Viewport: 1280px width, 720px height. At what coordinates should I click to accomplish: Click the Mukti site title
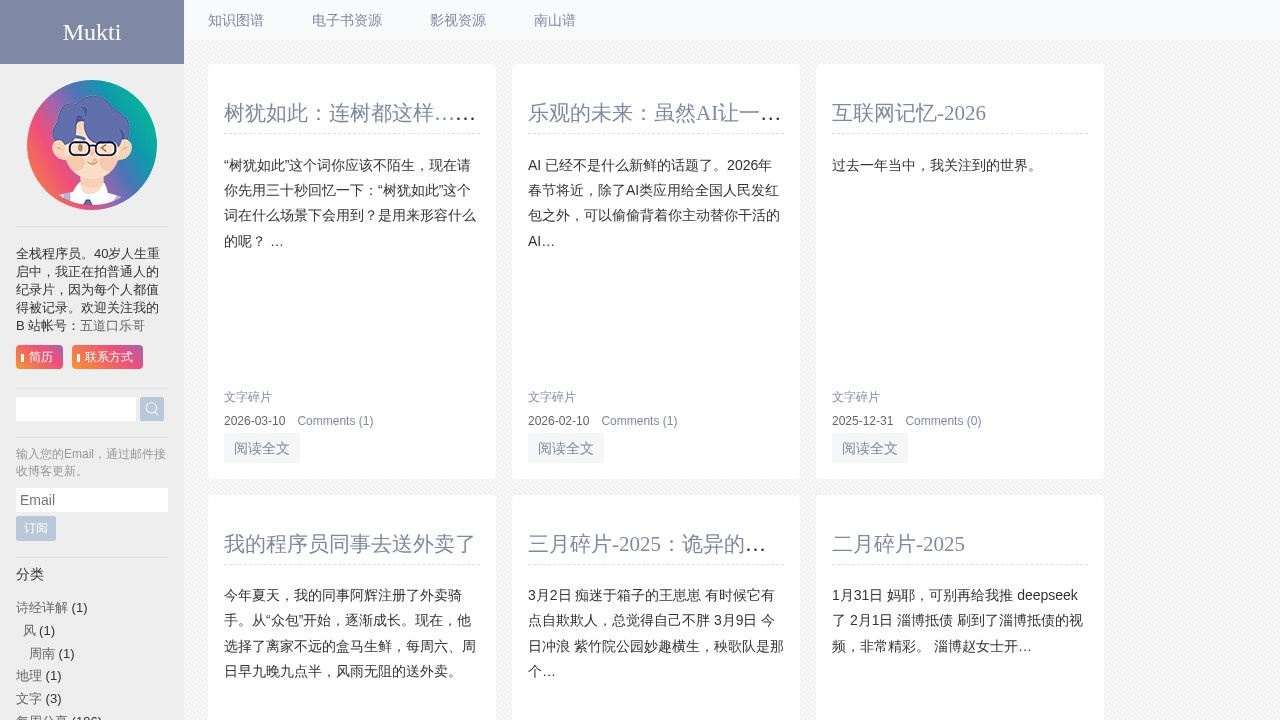coord(92,32)
